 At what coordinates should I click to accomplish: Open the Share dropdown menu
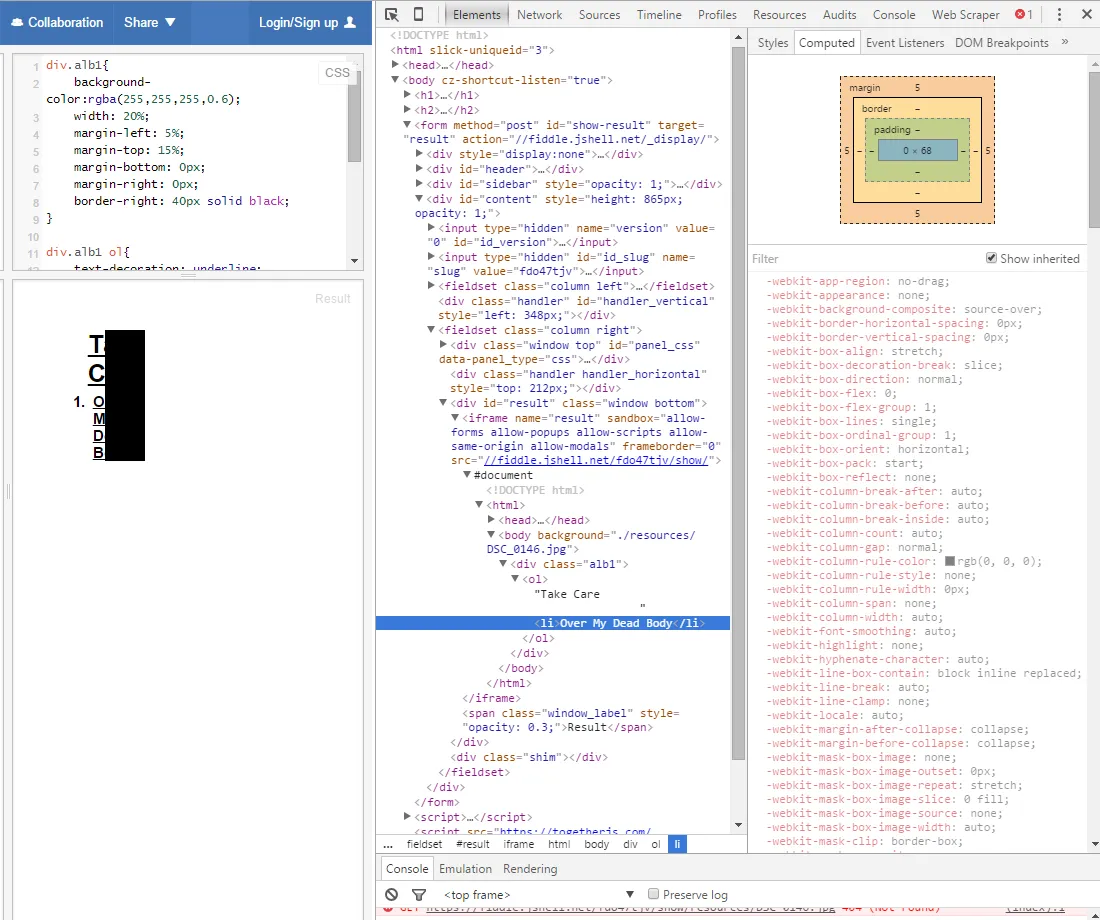(x=149, y=22)
